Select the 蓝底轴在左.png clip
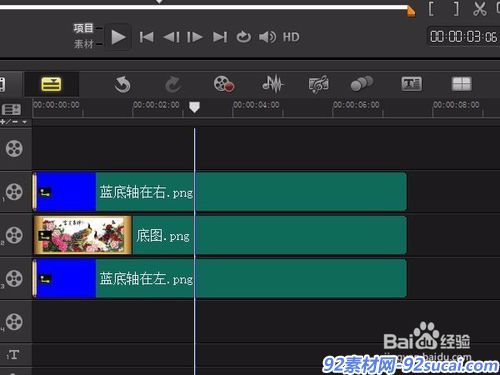The width and height of the screenshot is (500, 375). click(219, 278)
